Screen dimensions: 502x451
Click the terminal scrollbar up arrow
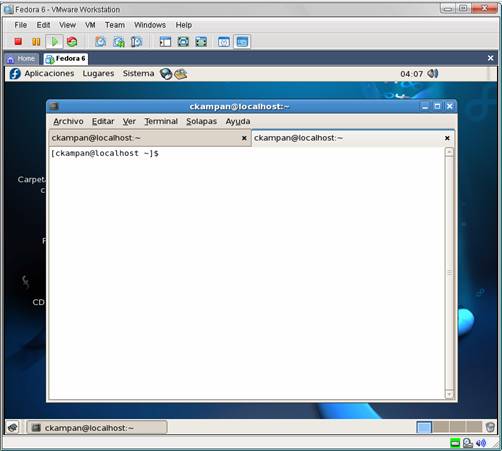coord(449,152)
